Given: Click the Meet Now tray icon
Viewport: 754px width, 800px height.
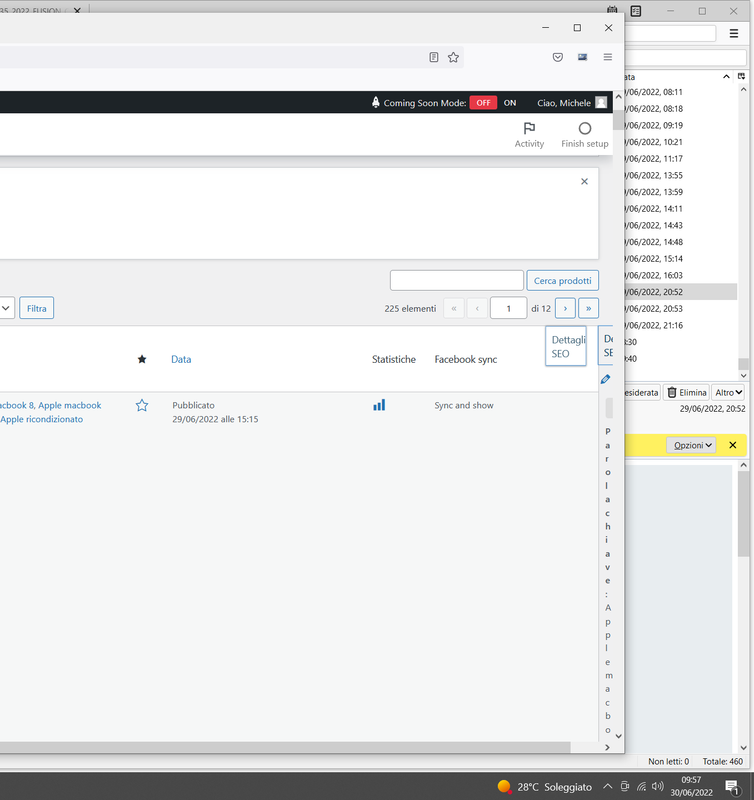Looking at the screenshot, I should tap(624, 786).
